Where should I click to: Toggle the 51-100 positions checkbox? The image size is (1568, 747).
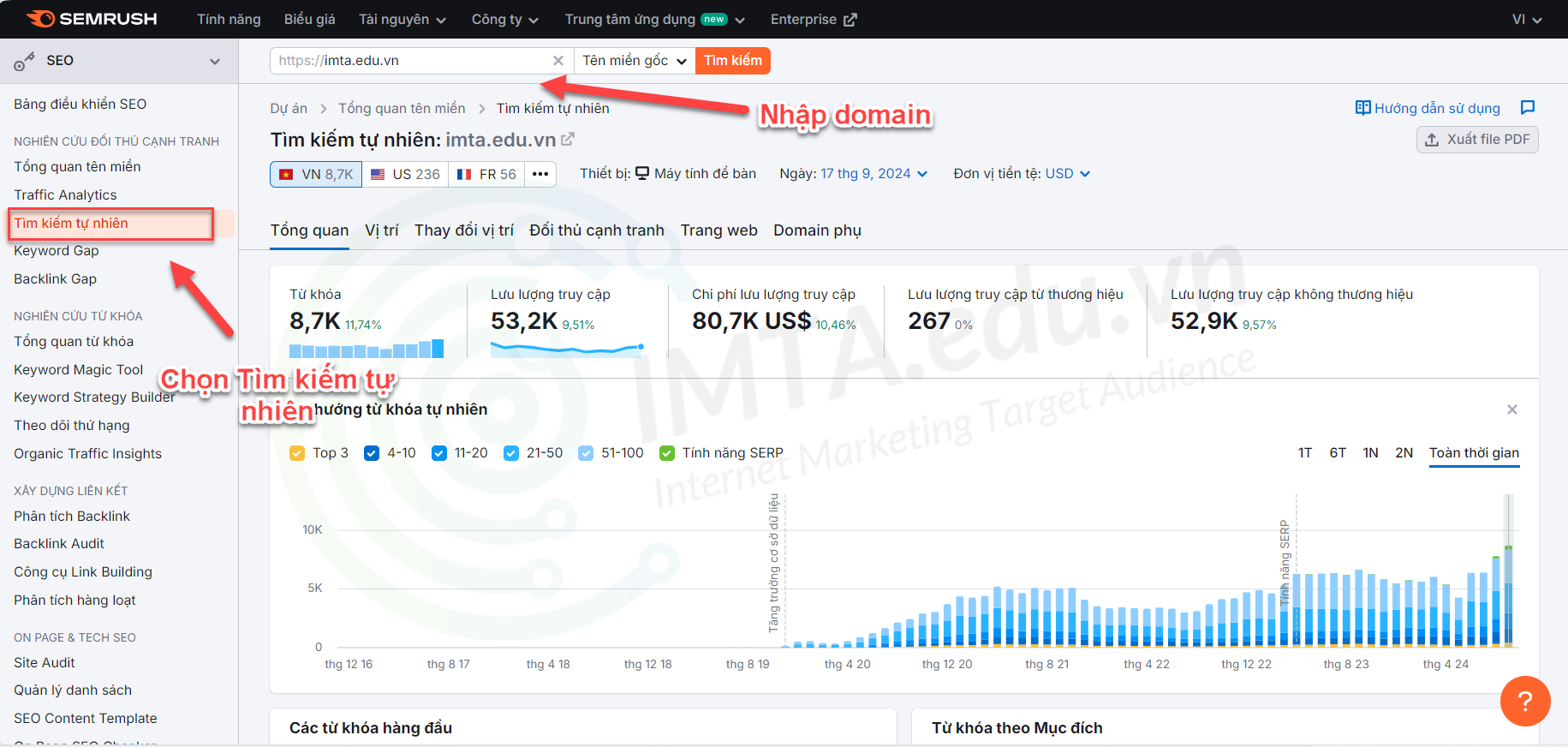[586, 453]
